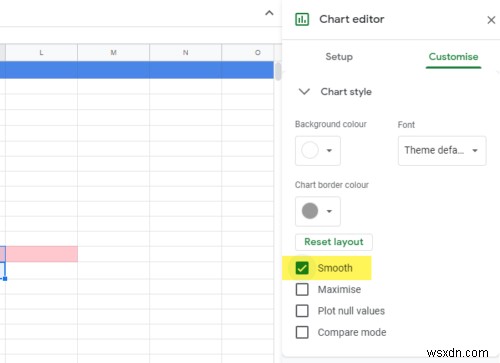This screenshot has width=500, height=363.
Task: Click the Reset layout button
Action: click(334, 242)
